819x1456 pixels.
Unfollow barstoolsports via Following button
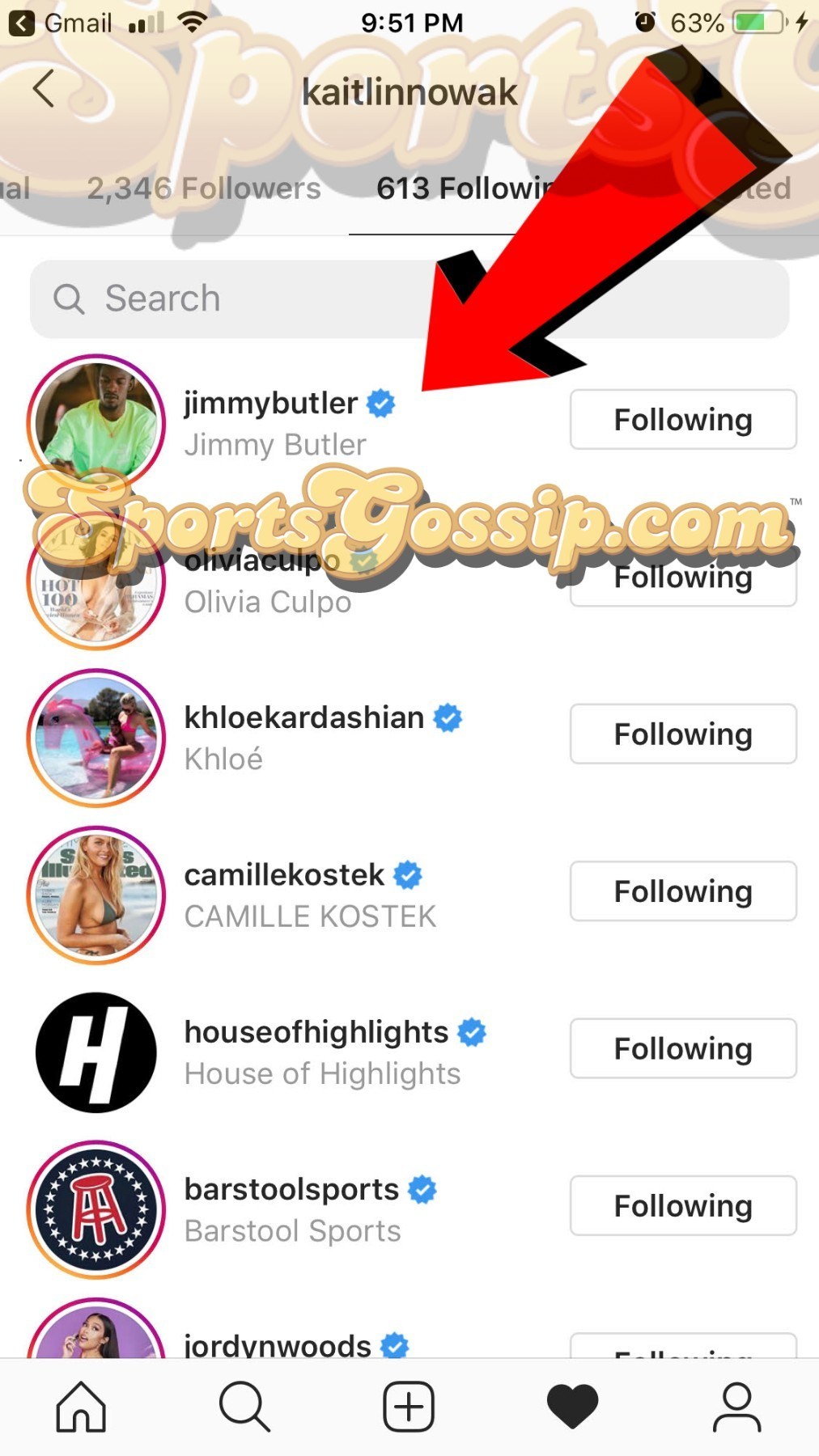[x=683, y=1205]
